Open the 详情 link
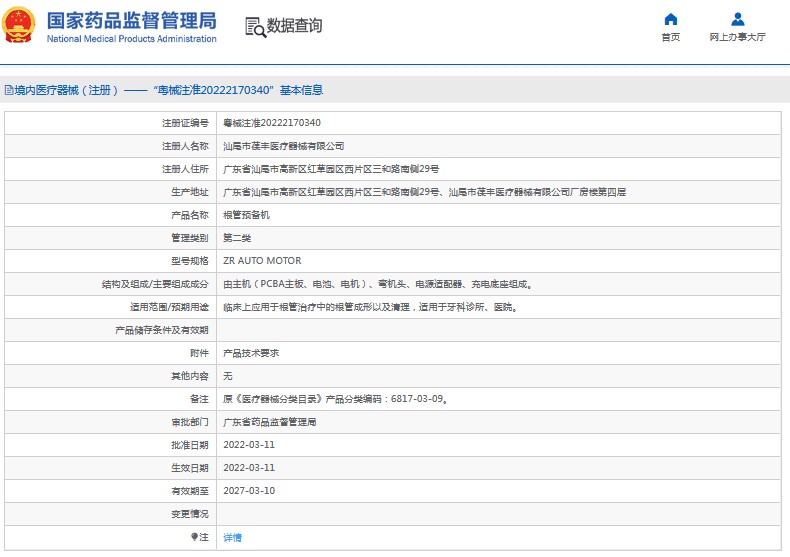The height and width of the screenshot is (557, 790). 232,537
